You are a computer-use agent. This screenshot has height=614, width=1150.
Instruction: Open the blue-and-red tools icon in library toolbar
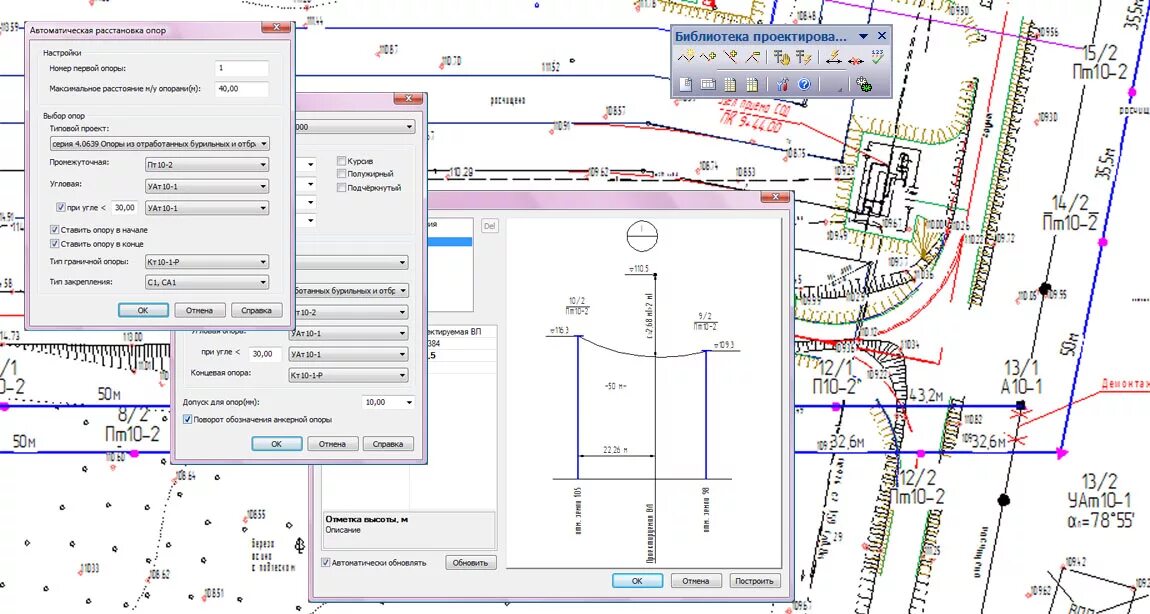(x=782, y=84)
